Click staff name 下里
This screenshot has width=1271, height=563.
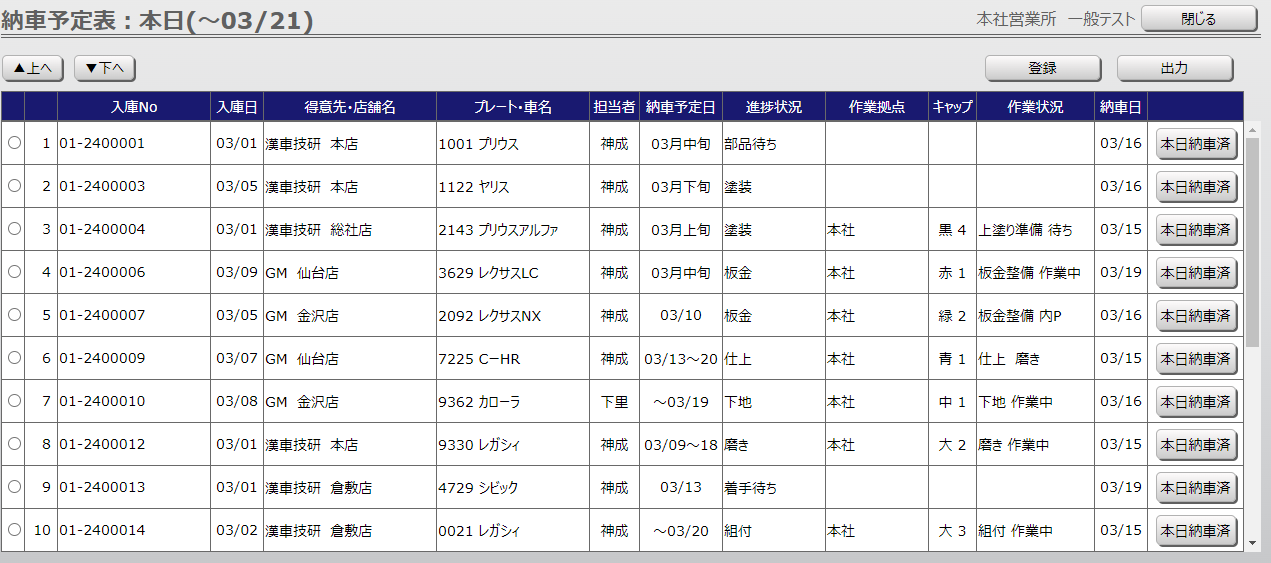point(614,402)
